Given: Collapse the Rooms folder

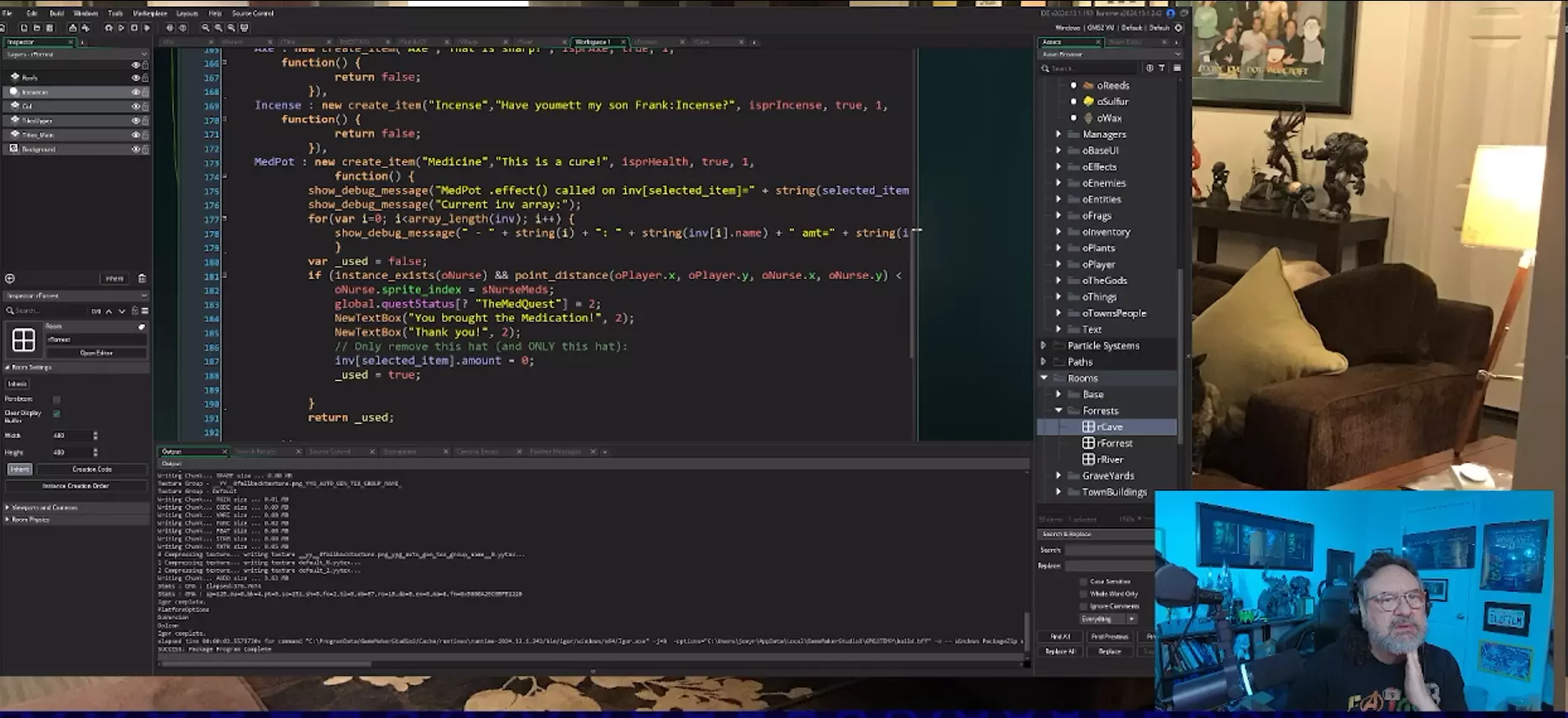Looking at the screenshot, I should [x=1044, y=378].
